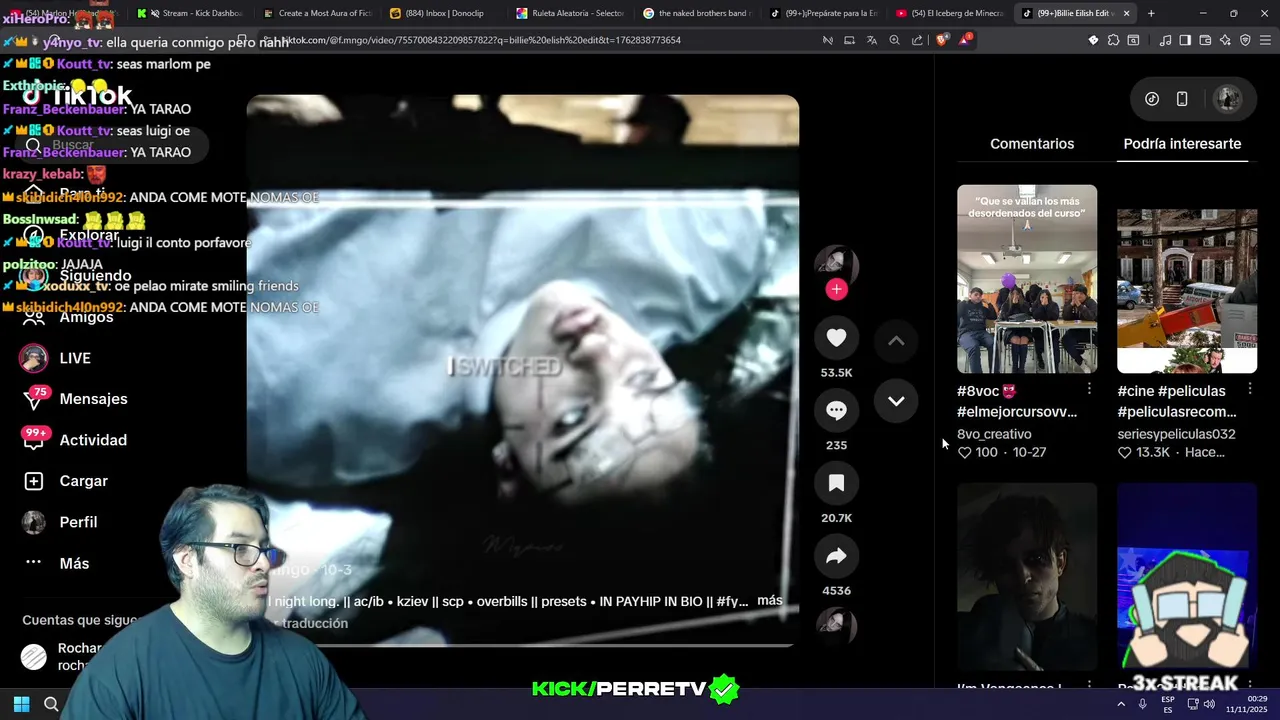Open the #8voc classroom video thumbnail

coord(1027,279)
